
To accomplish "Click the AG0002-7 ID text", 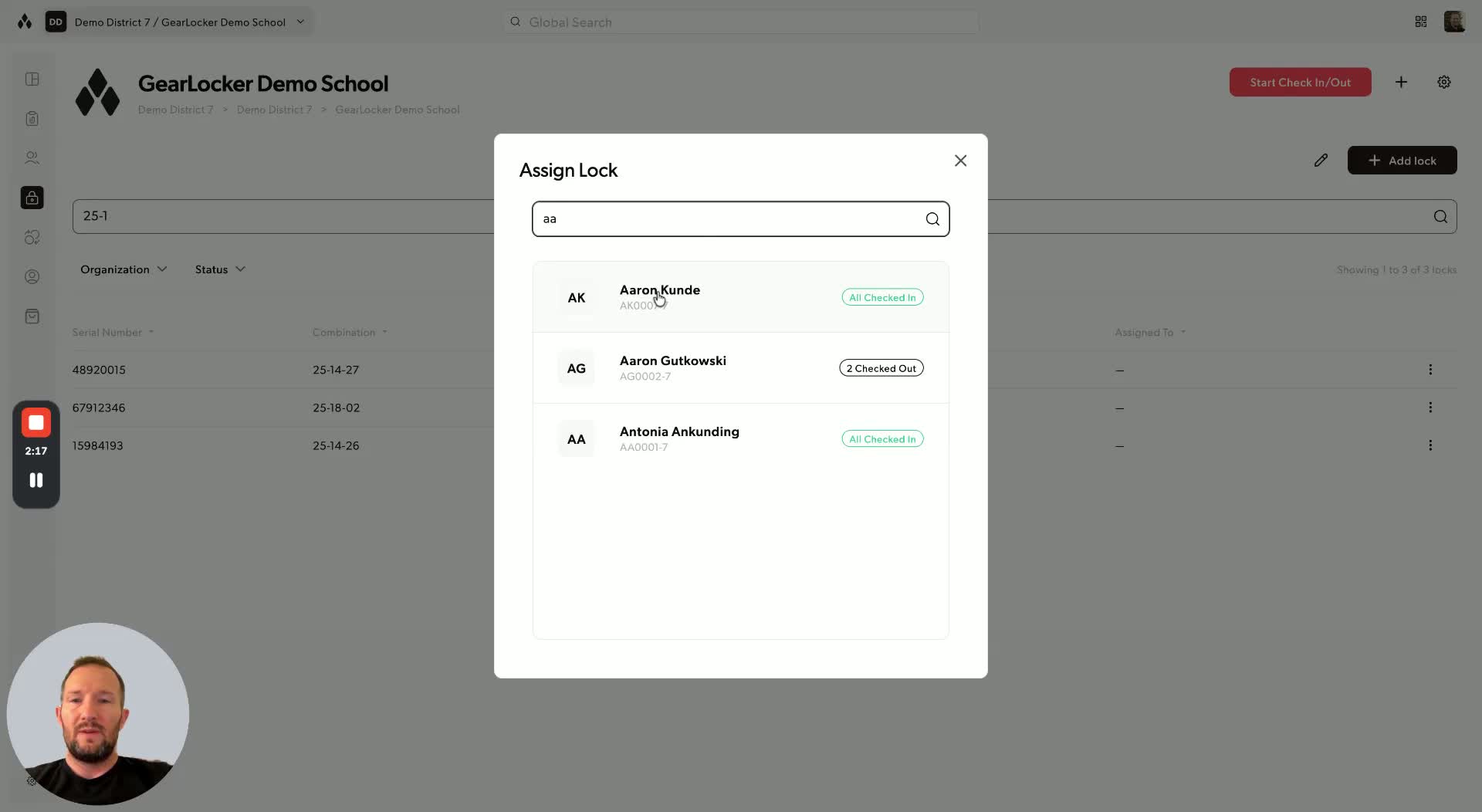I will coord(645,377).
